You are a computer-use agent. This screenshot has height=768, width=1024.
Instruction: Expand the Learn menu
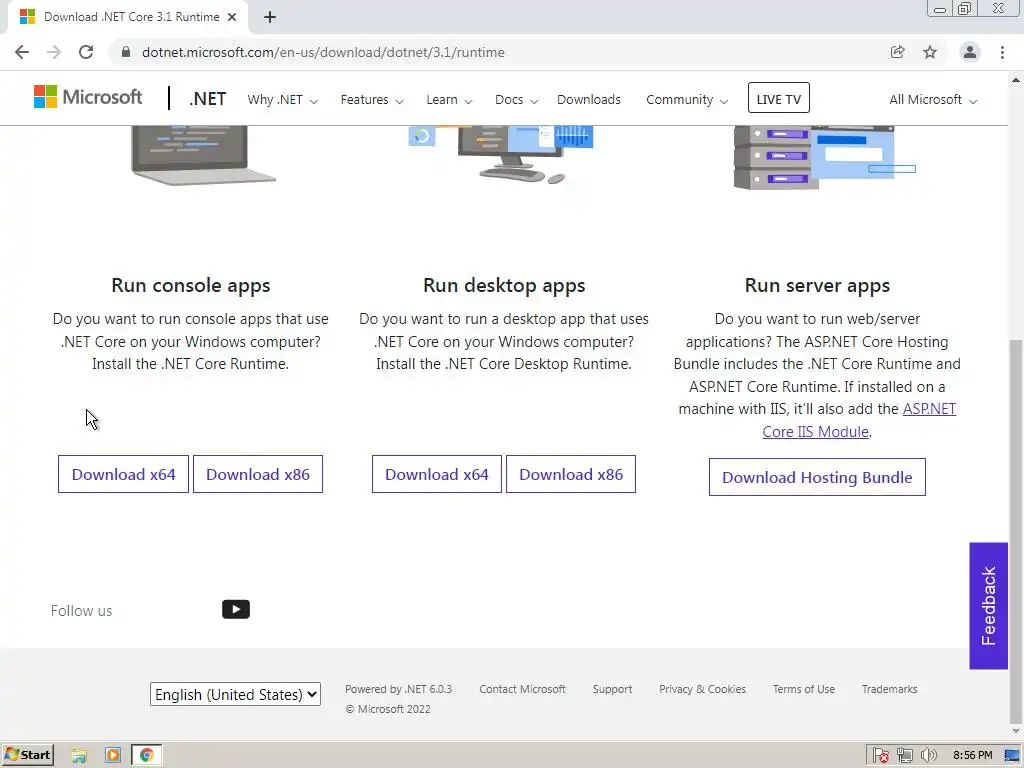(x=449, y=100)
